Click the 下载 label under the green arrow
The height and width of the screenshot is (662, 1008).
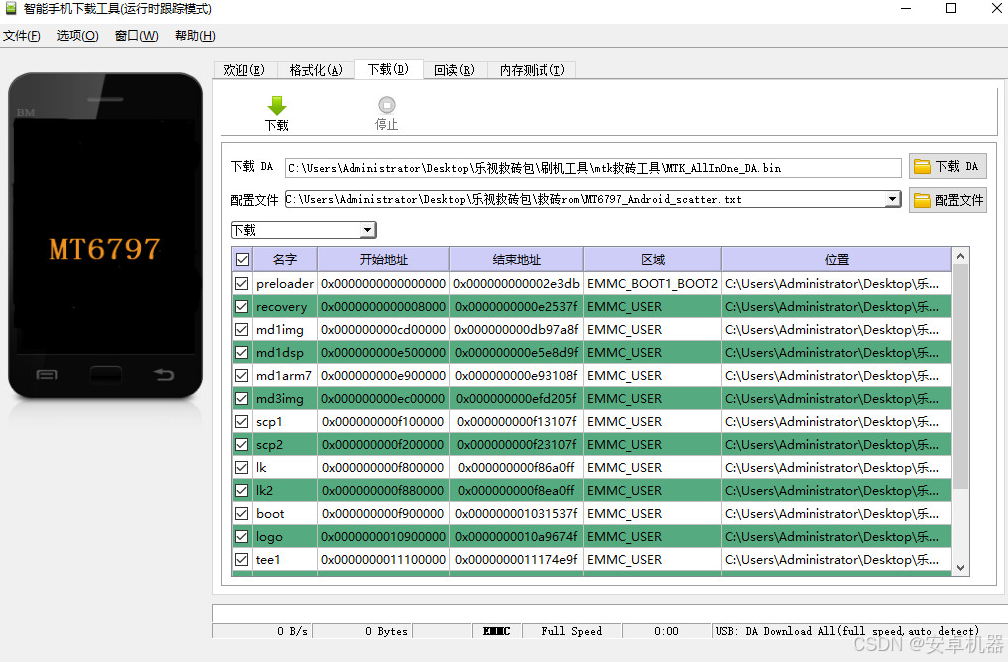(276, 125)
